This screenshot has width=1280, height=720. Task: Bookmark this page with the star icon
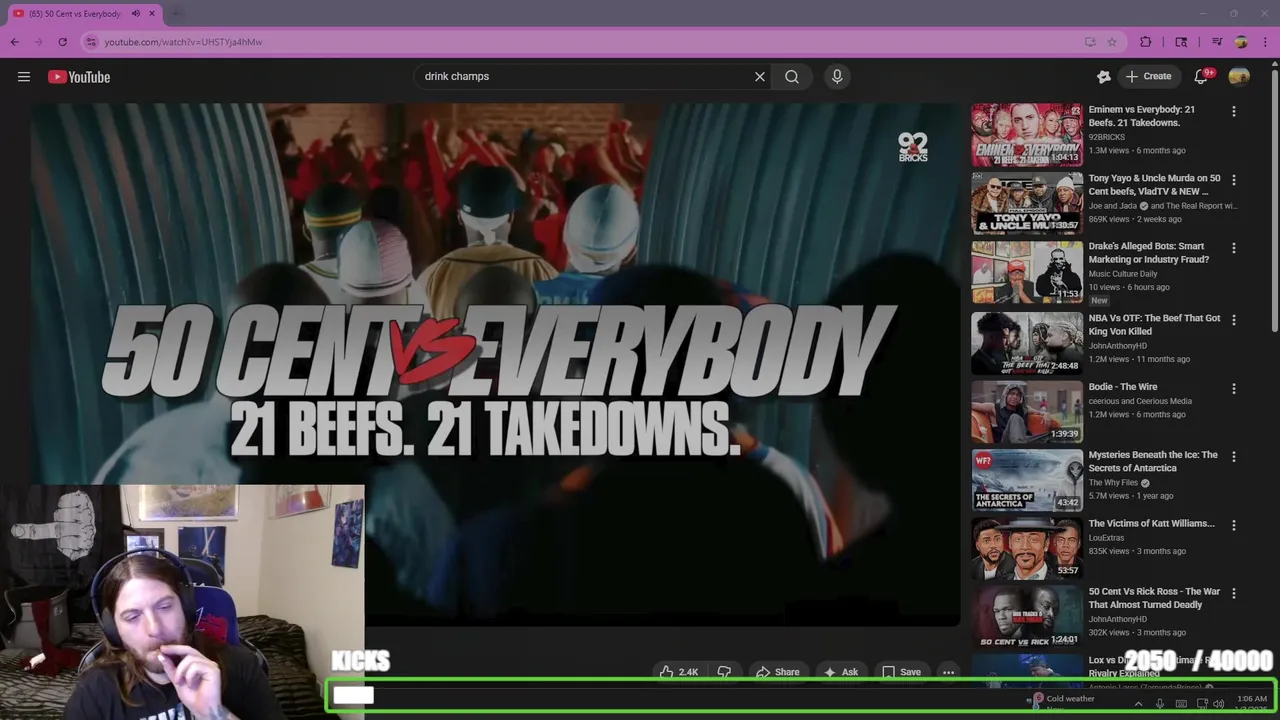pos(1112,42)
